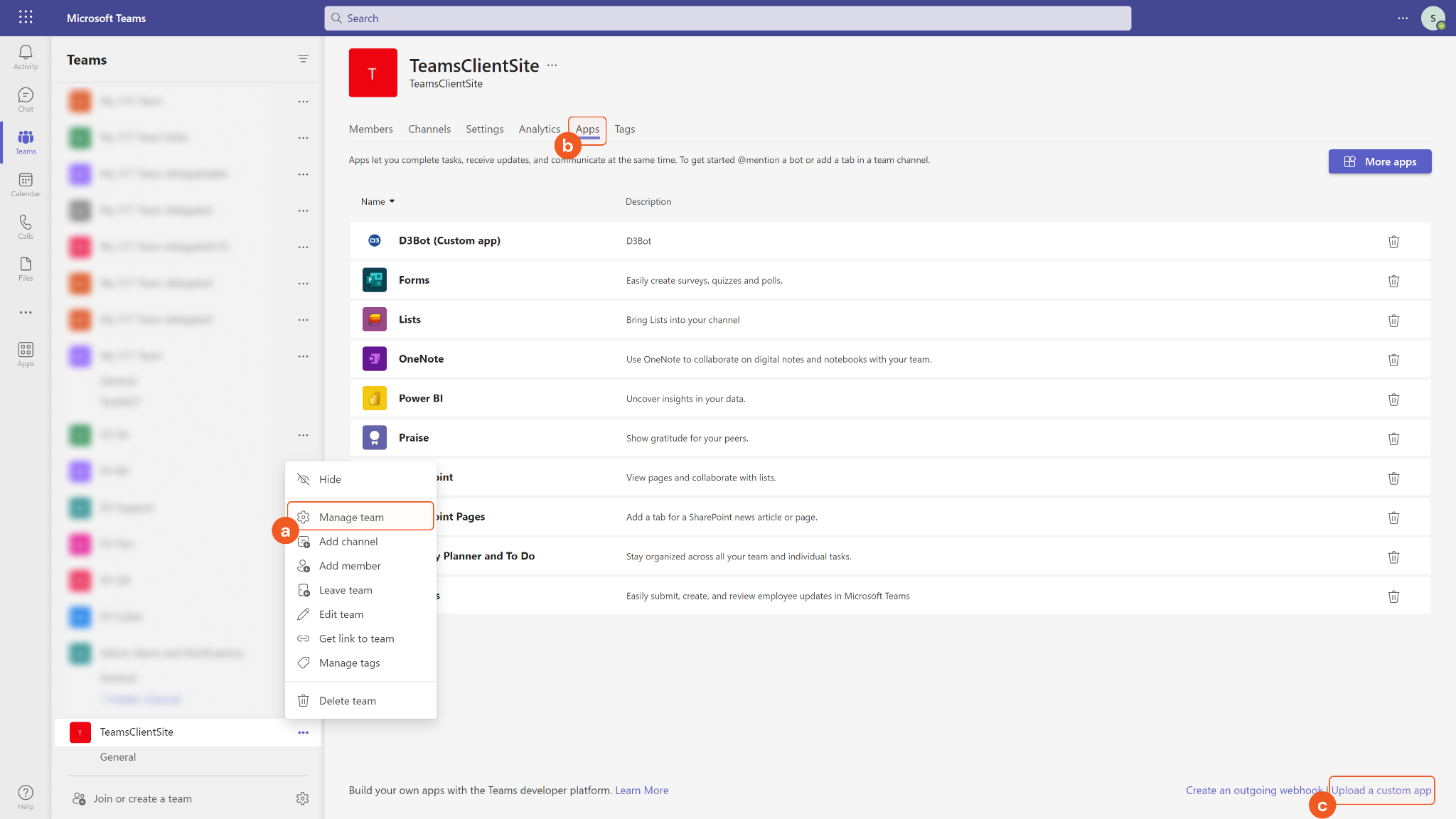
Task: Open Calendar in the sidebar
Action: tap(26, 185)
